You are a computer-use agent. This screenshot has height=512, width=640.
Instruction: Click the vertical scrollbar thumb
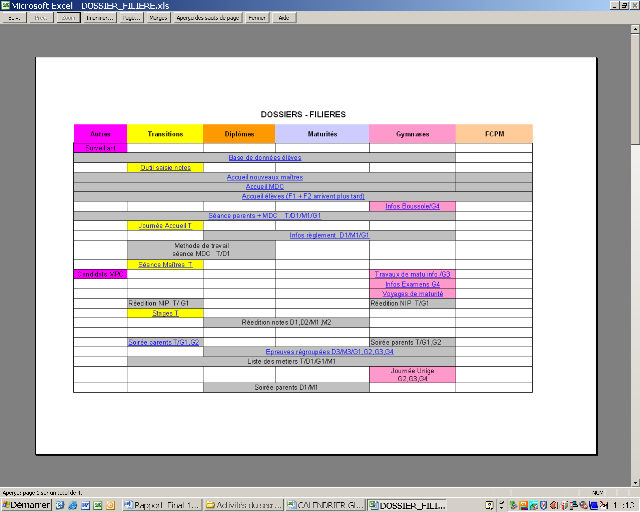635,89
